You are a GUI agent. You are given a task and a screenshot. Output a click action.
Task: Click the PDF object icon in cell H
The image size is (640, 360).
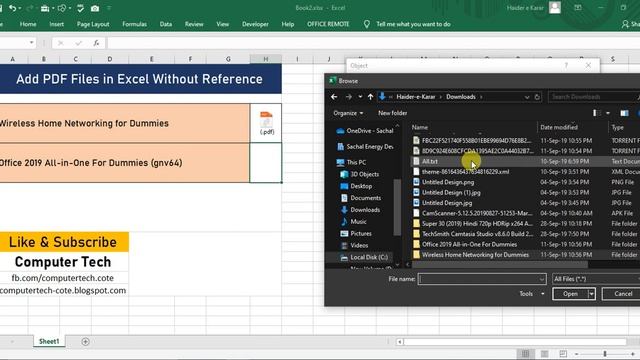click(x=266, y=123)
